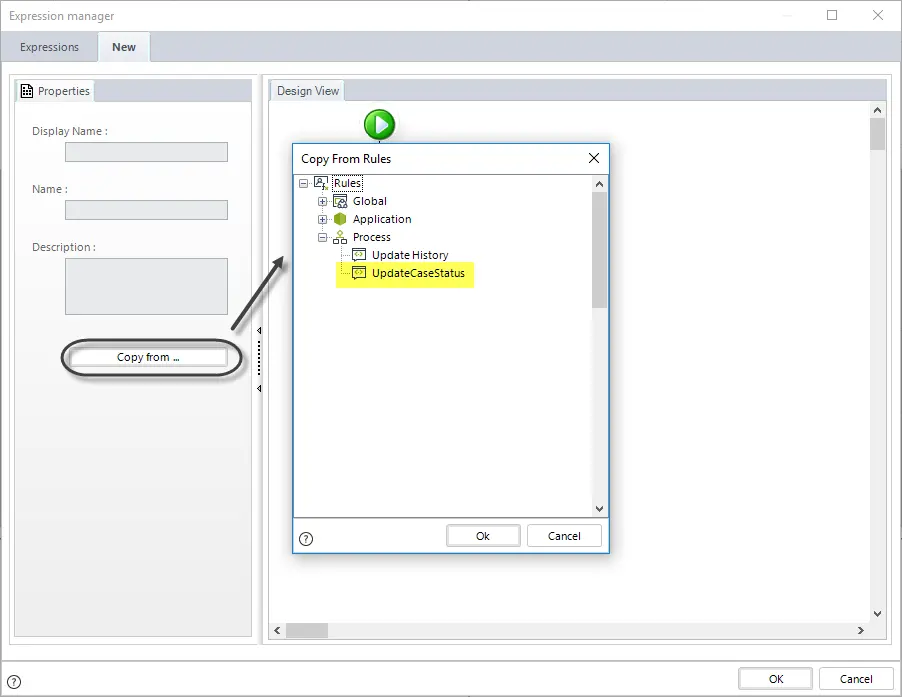The width and height of the screenshot is (902, 697).
Task: Click Design View horizontal scroll right arrow
Action: (861, 630)
